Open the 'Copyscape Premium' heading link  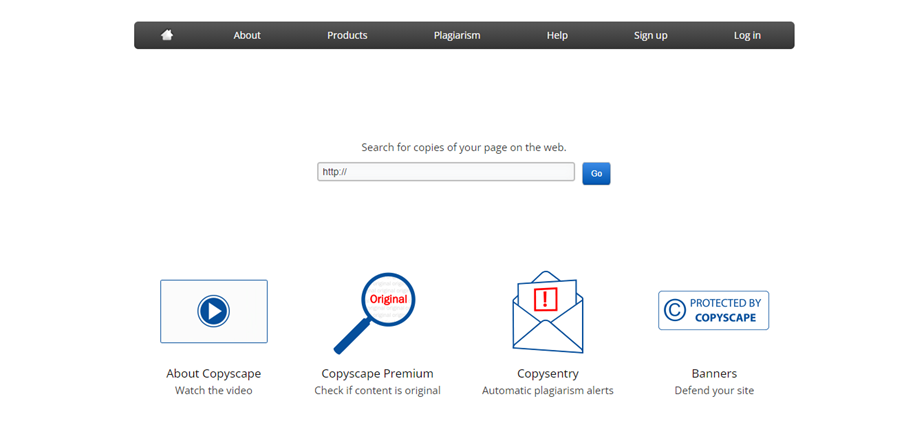tap(377, 373)
